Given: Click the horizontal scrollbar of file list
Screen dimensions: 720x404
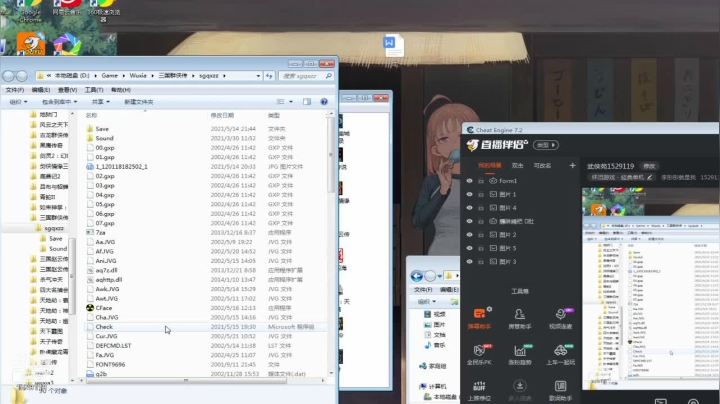Looking at the screenshot, I should click(x=186, y=380).
